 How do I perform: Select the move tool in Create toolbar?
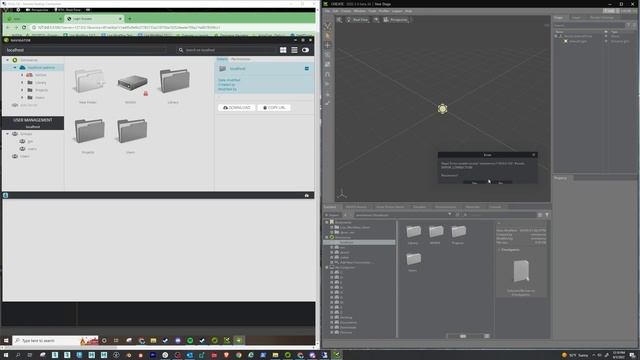pyautogui.click(x=327, y=45)
